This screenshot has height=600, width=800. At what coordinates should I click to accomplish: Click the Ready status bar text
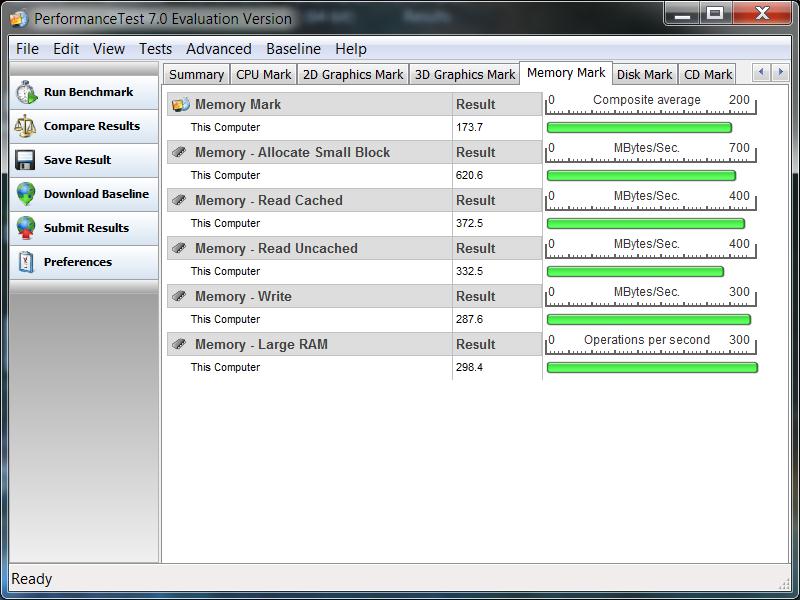[32, 579]
